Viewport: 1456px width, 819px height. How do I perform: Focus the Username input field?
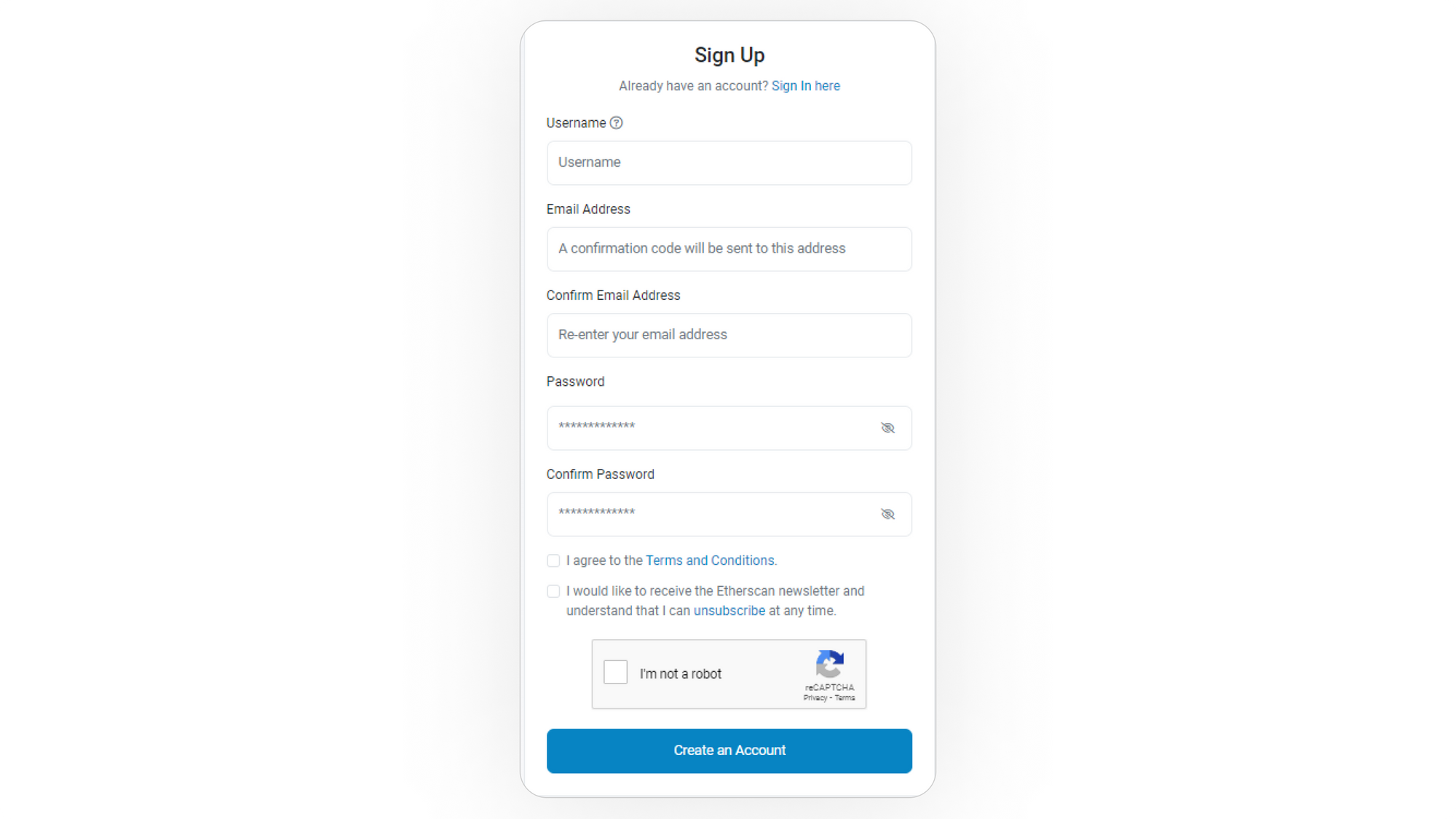click(x=729, y=163)
